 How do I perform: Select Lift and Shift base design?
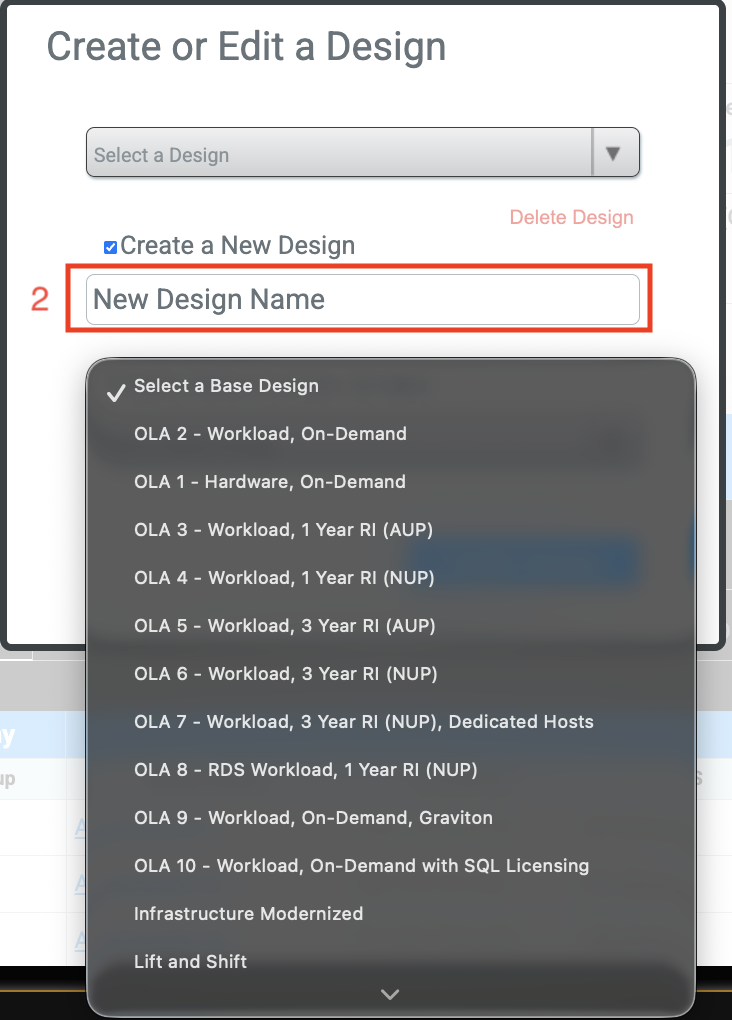[x=190, y=962]
